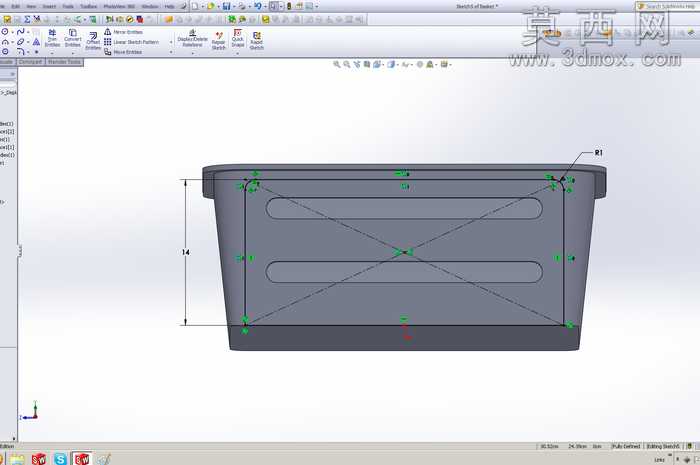
Task: Select the Point sketch tool
Action: [x=37, y=52]
